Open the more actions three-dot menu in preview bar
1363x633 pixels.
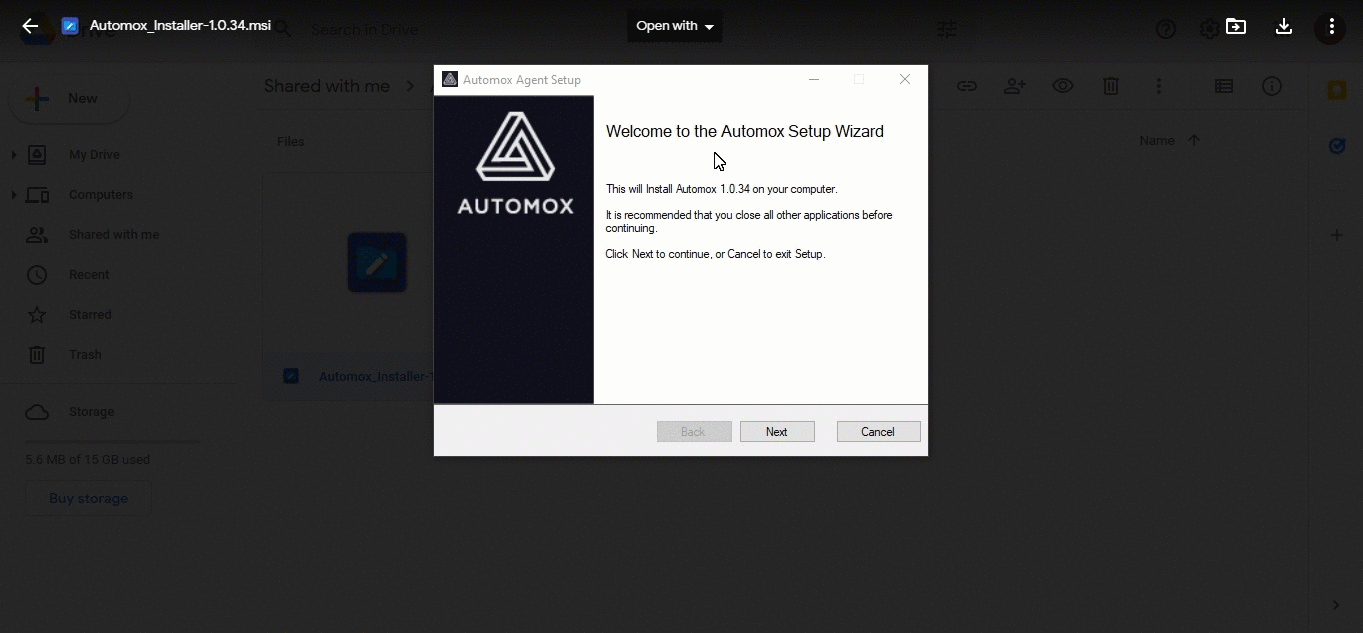(1331, 27)
